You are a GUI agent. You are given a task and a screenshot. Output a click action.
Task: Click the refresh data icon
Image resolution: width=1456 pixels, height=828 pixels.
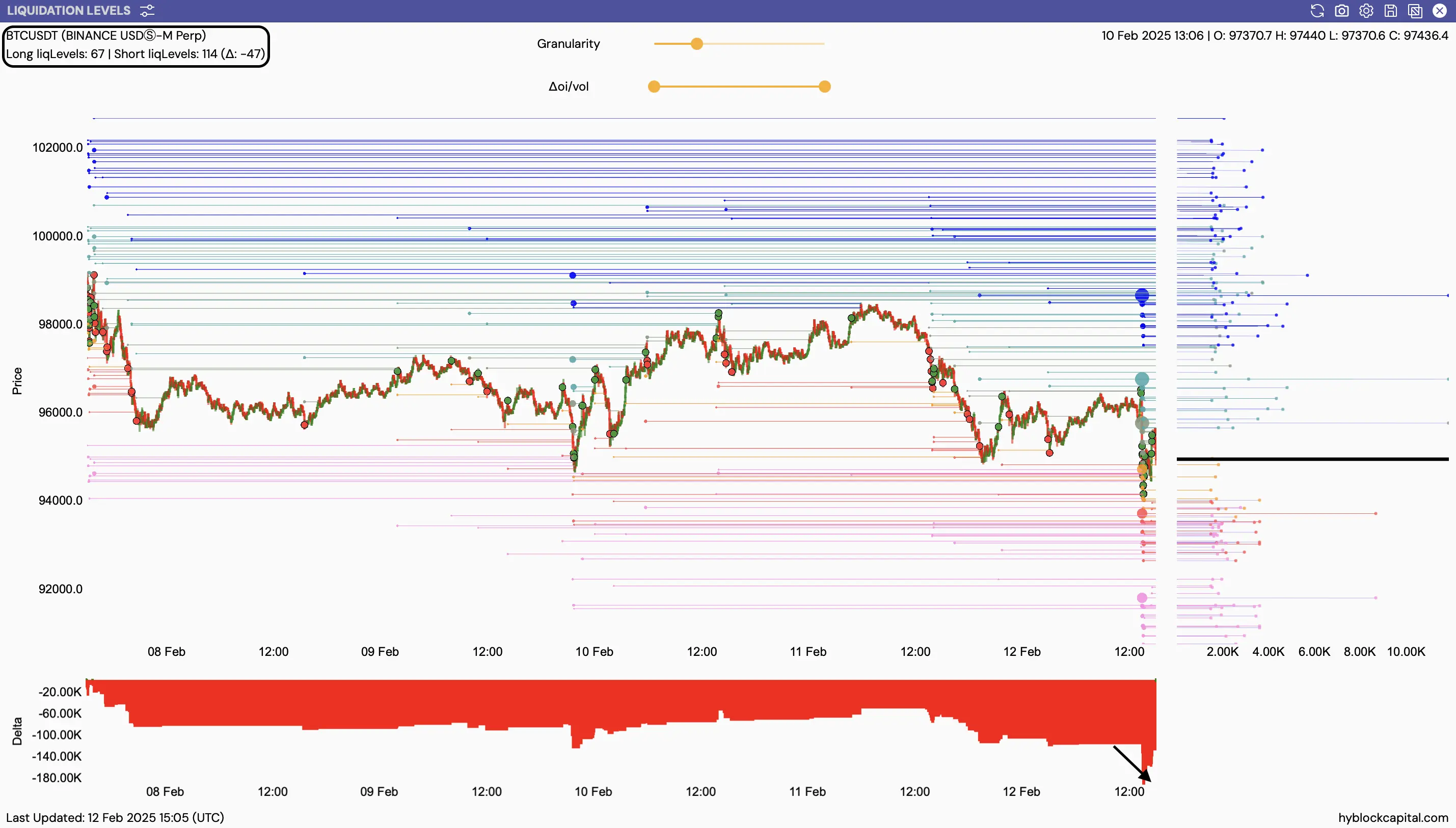coord(1317,11)
